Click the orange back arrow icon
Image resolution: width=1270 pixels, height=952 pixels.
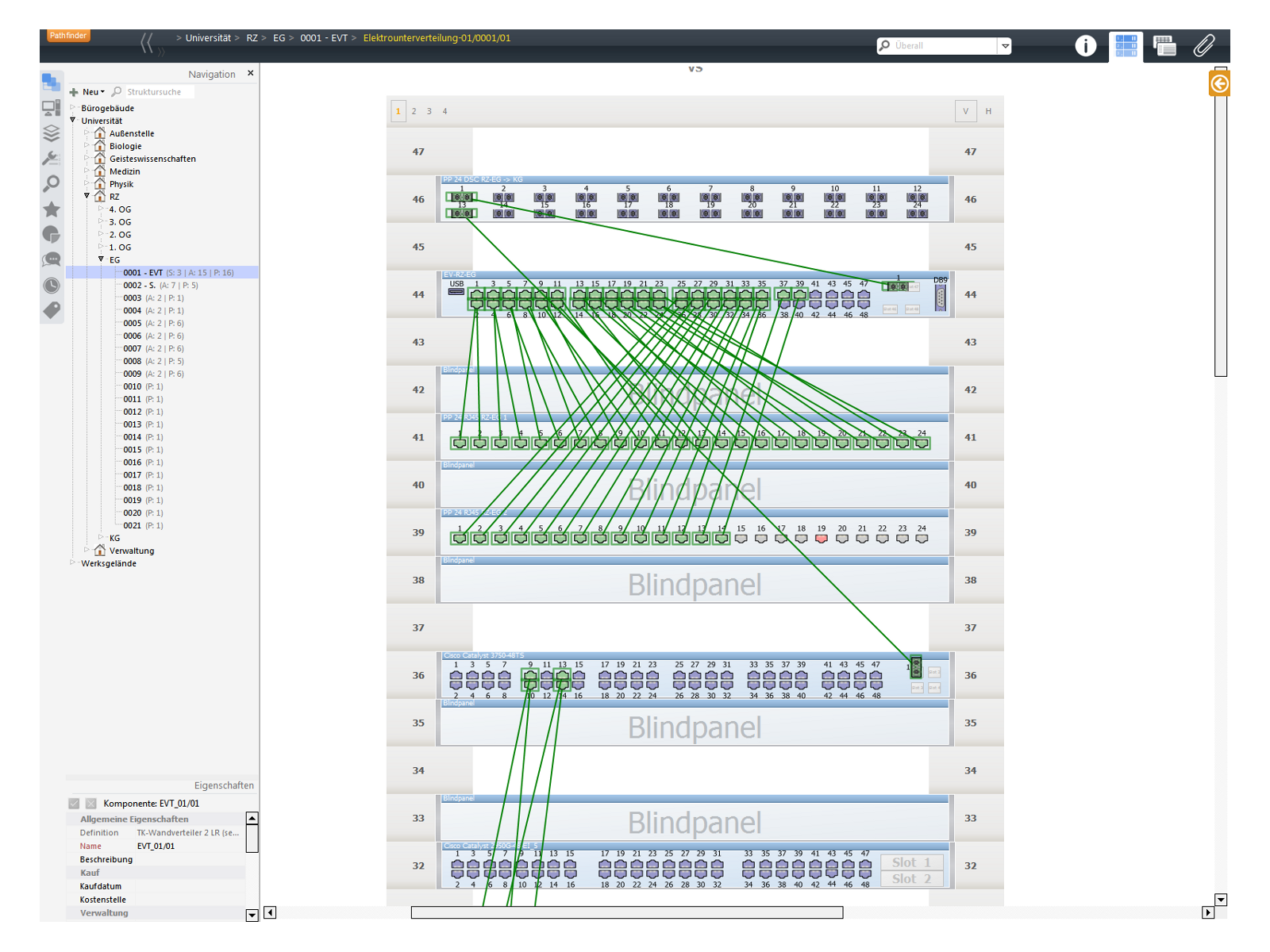click(x=1220, y=83)
